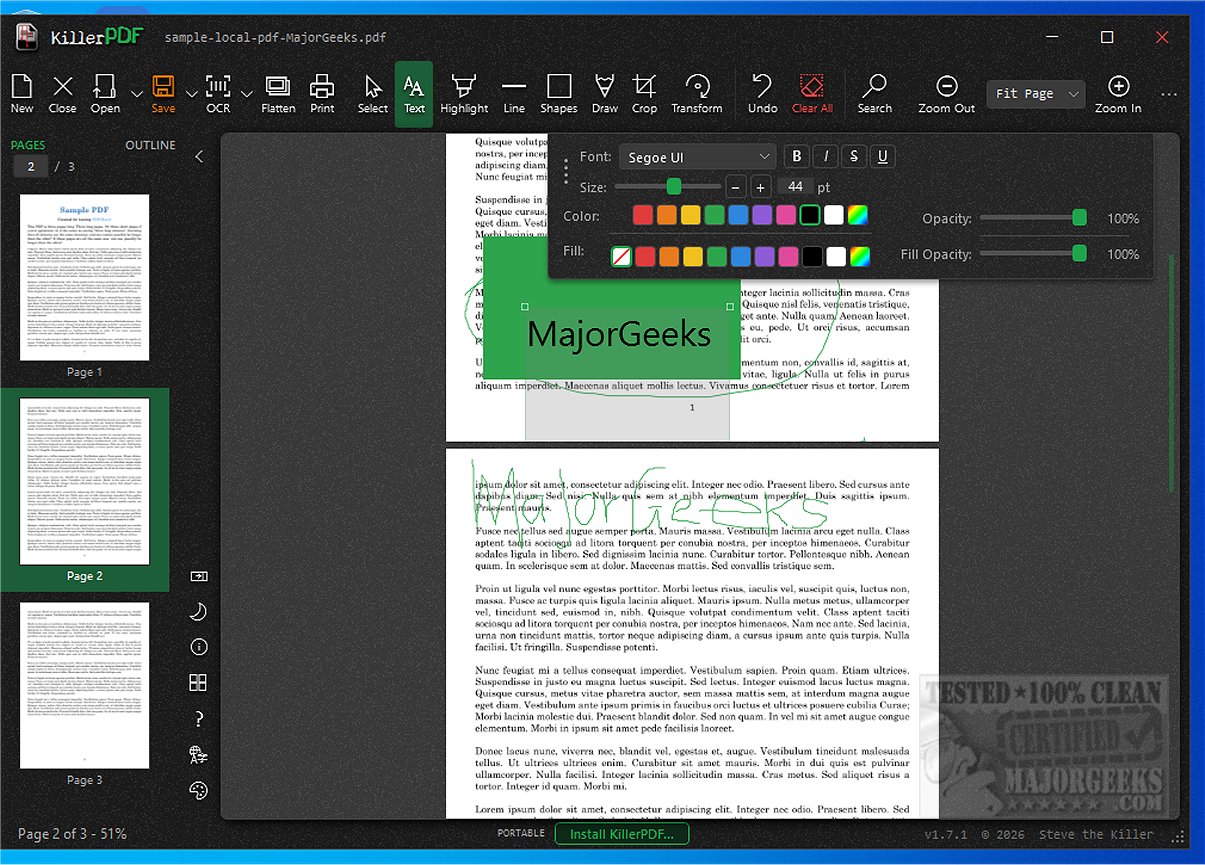Image resolution: width=1205 pixels, height=865 pixels.
Task: Switch to the PAGES tab
Action: (x=28, y=145)
